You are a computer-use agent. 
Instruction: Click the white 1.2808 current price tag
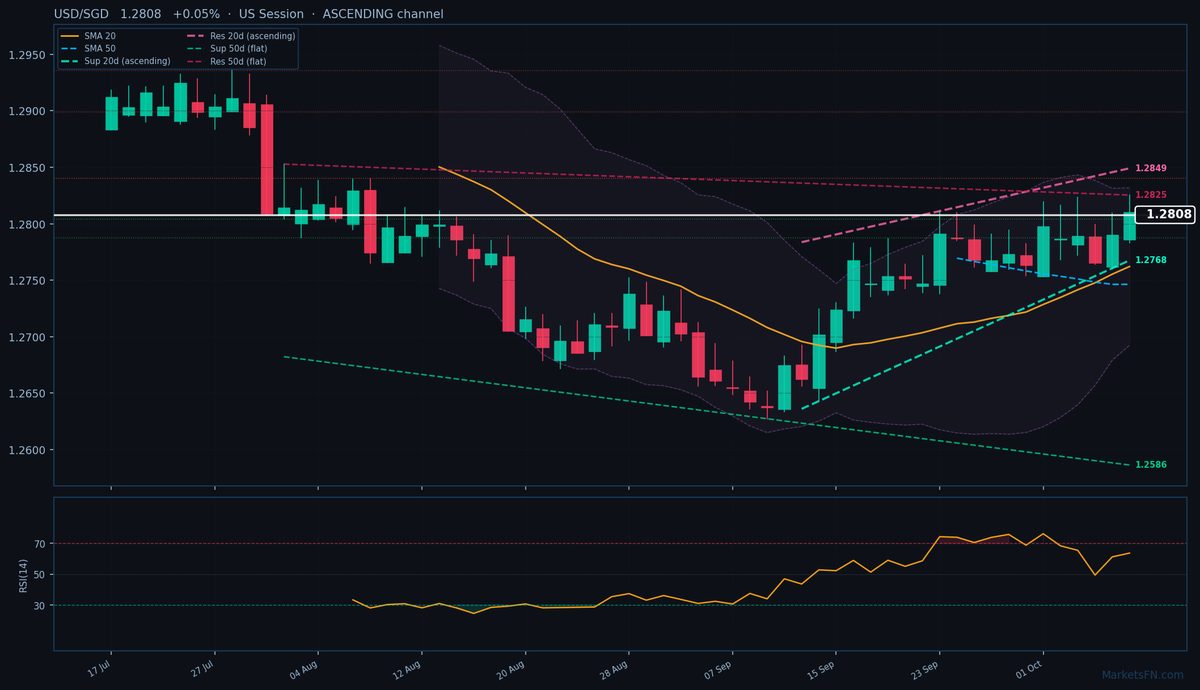coord(1167,214)
